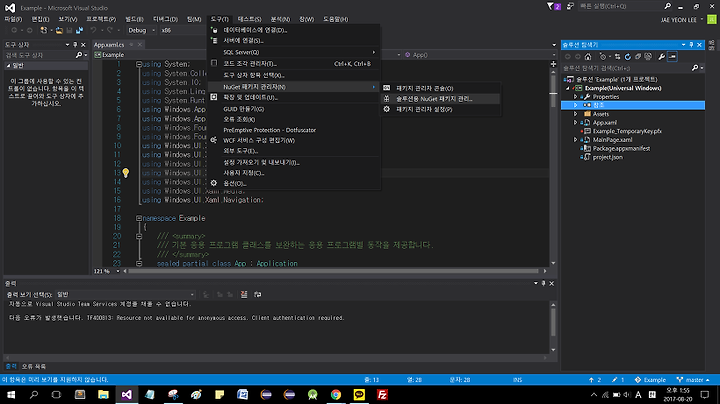This screenshot has height=404, width=720.
Task: Click the pending changes pencil indicator
Action: pyautogui.click(x=618, y=380)
